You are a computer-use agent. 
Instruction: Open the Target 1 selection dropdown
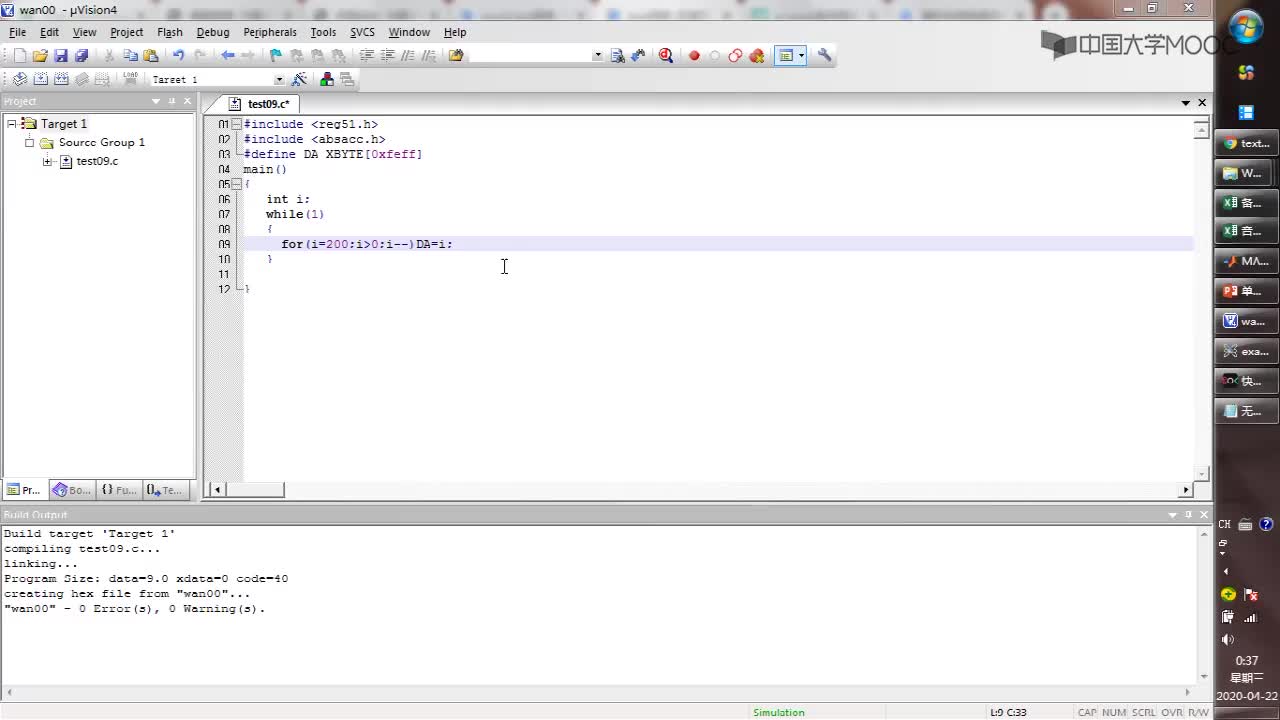tap(279, 79)
